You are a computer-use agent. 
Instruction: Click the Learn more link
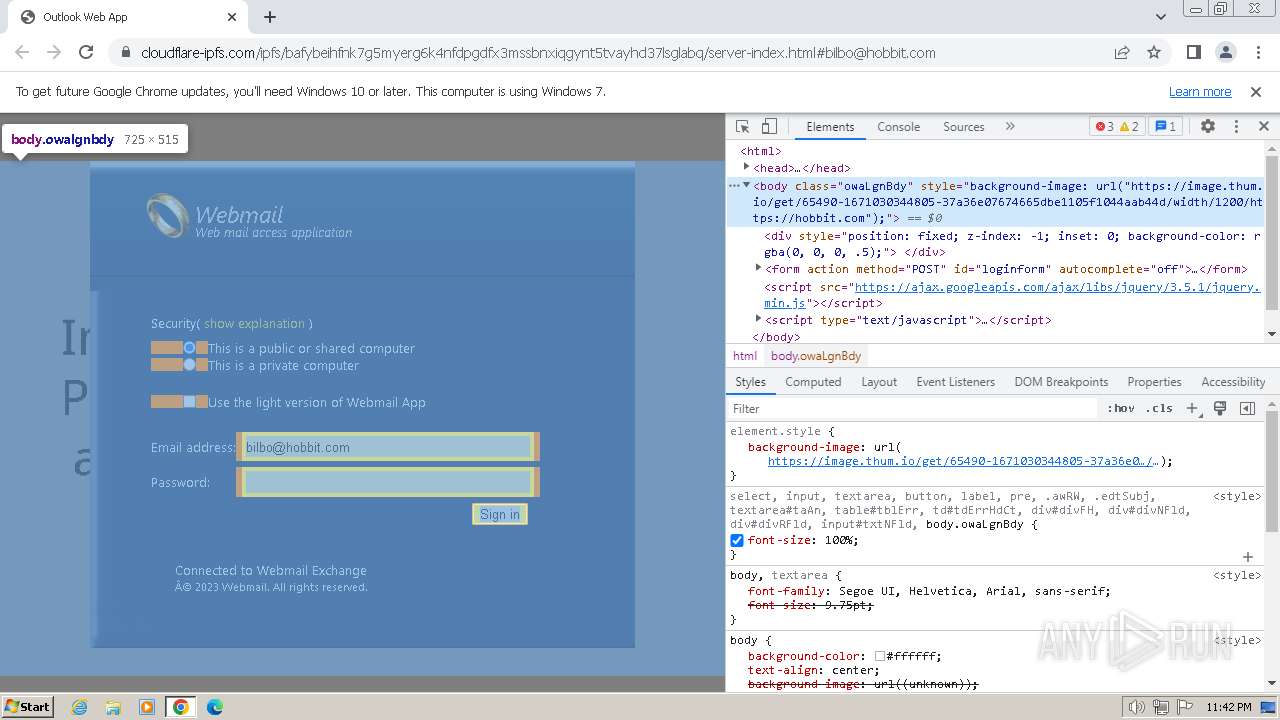point(1200,91)
